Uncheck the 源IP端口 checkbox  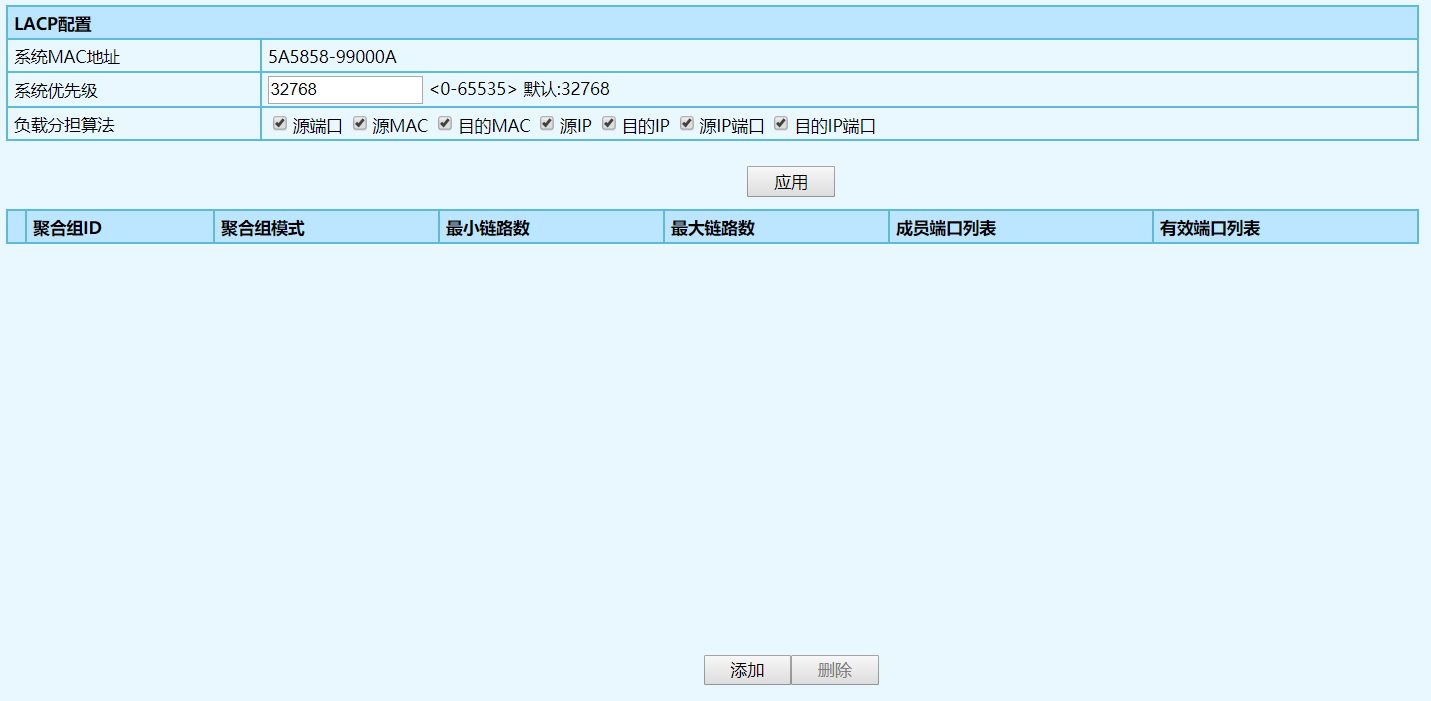pyautogui.click(x=687, y=124)
